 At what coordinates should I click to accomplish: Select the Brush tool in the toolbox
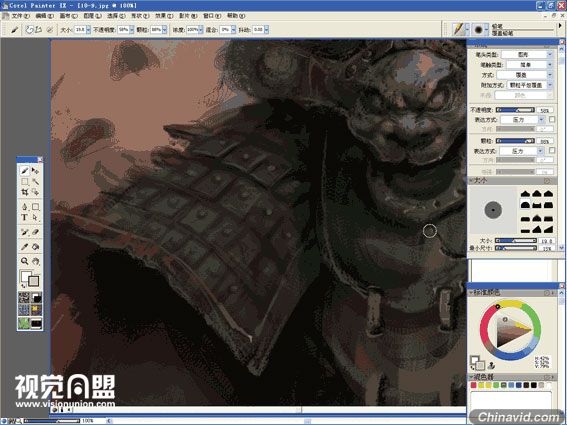[24, 171]
